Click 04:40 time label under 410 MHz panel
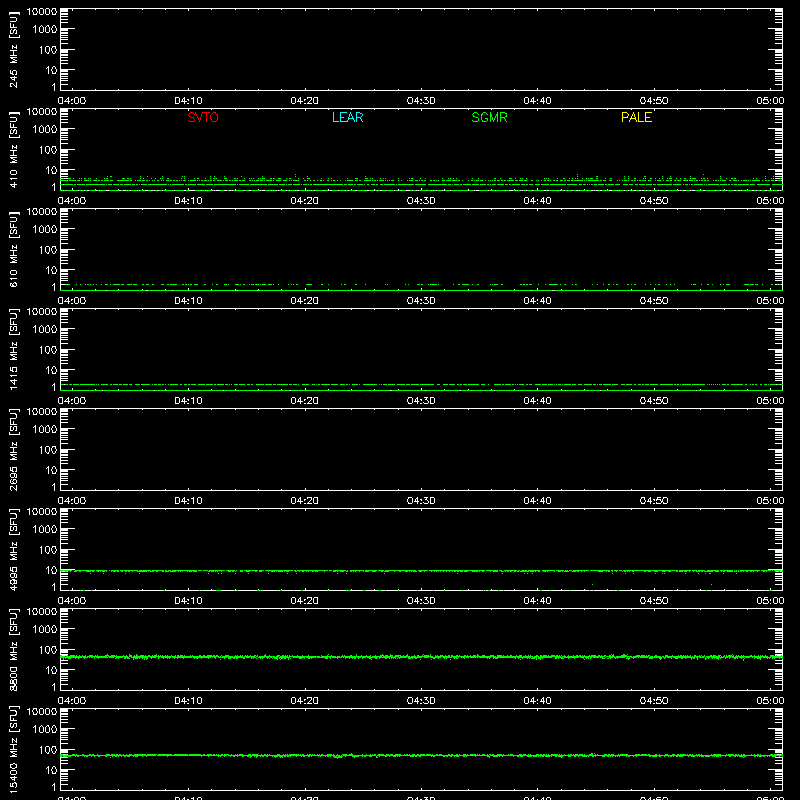The width and height of the screenshot is (800, 800). (x=537, y=201)
